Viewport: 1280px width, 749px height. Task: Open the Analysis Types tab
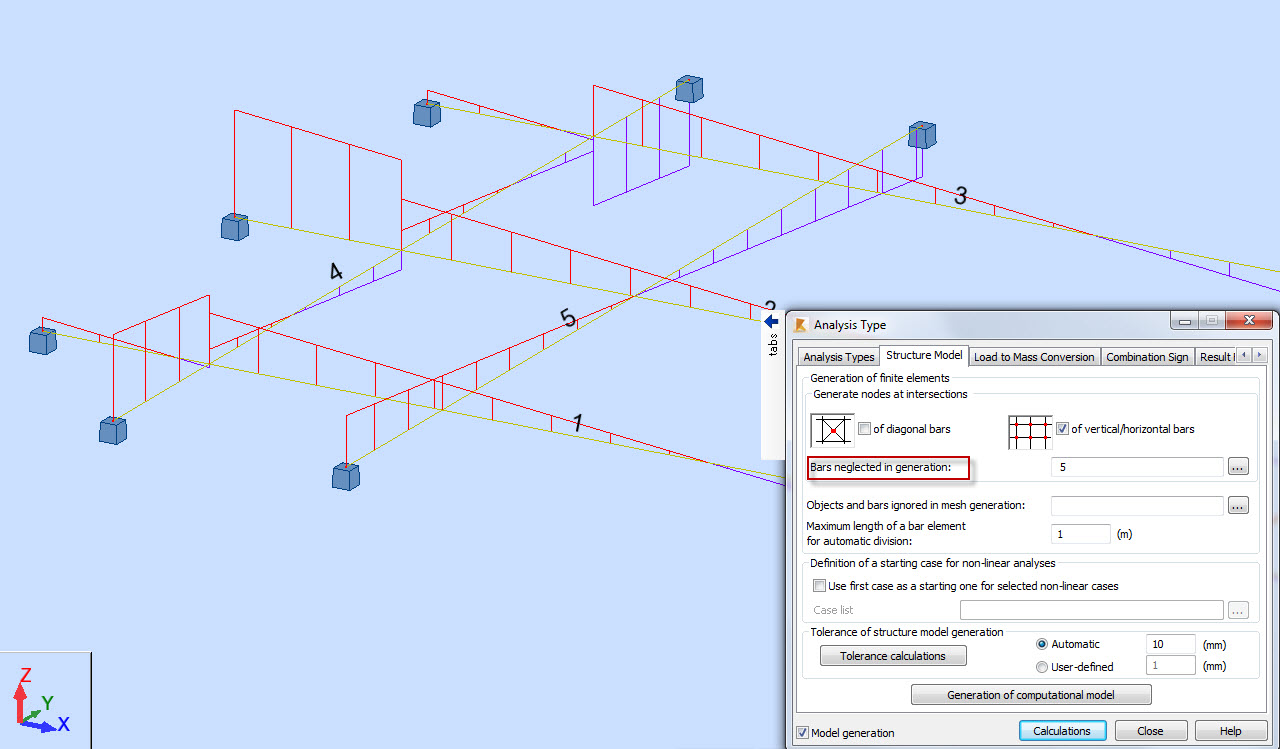pyautogui.click(x=839, y=357)
